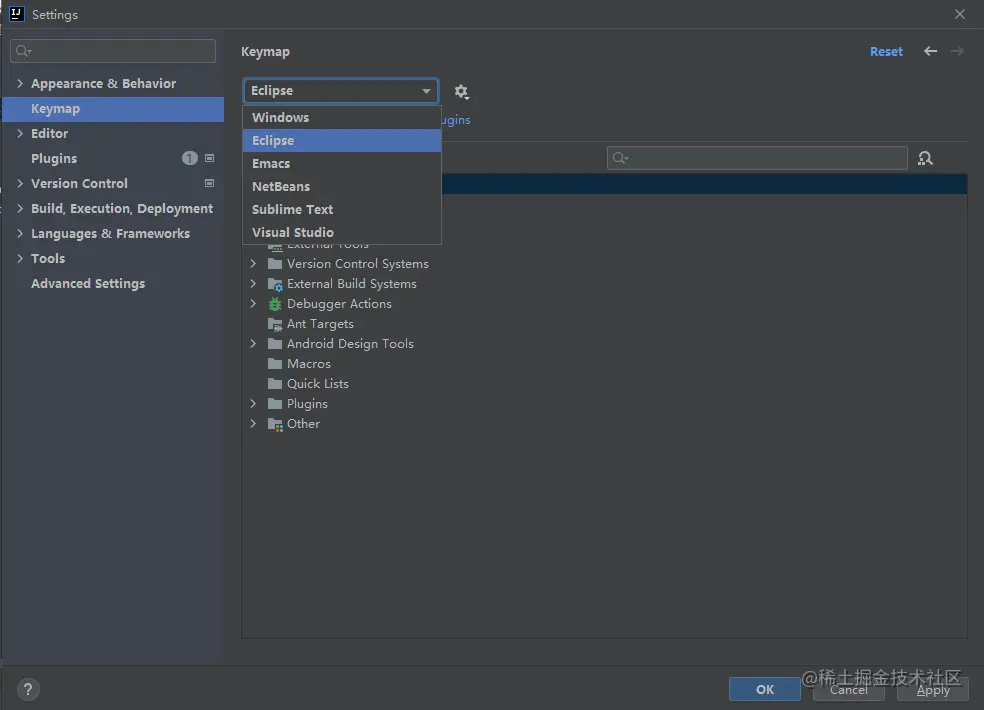Expand the Plugins tree node
Image resolution: width=984 pixels, height=710 pixels.
(x=253, y=404)
